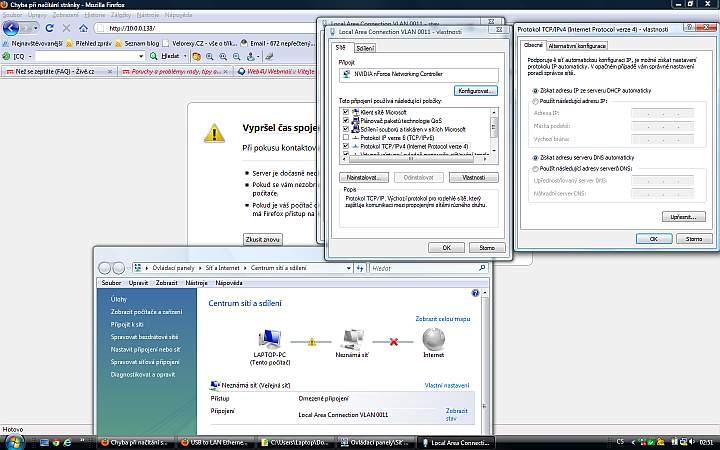Launch Internet Explorer from quick launch
Image resolution: width=720 pixels, height=450 pixels.
68,443
